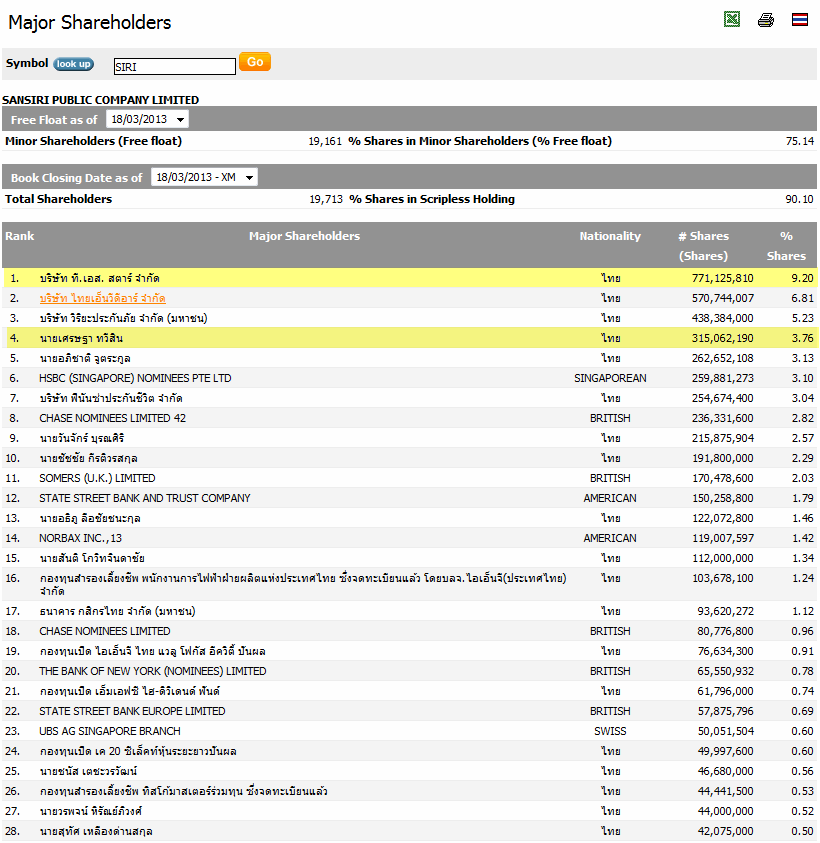Click shares value 771,125,810
The width and height of the screenshot is (820, 843).
coord(722,278)
